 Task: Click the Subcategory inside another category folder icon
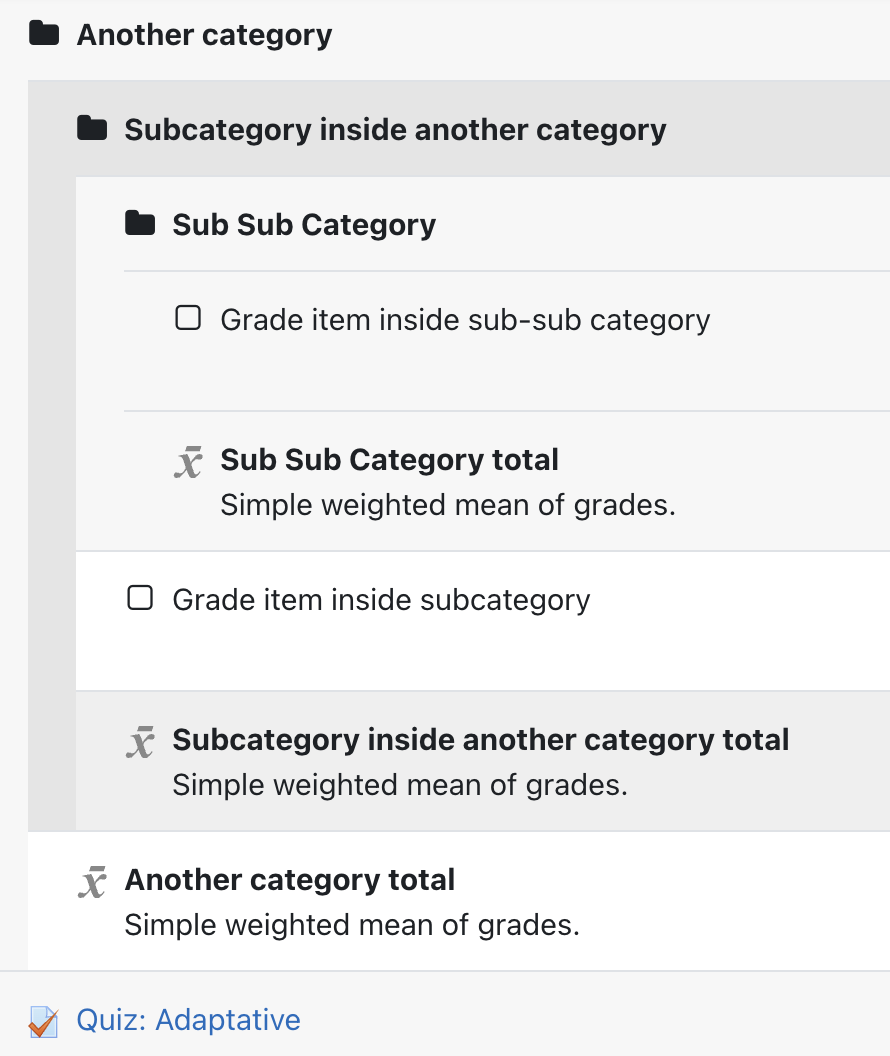[92, 128]
